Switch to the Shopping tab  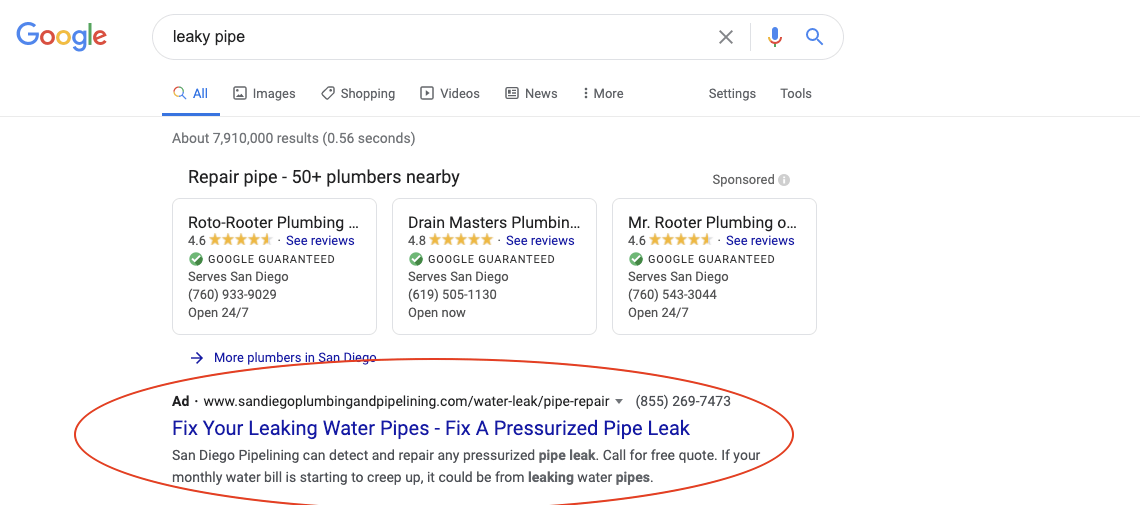(358, 94)
